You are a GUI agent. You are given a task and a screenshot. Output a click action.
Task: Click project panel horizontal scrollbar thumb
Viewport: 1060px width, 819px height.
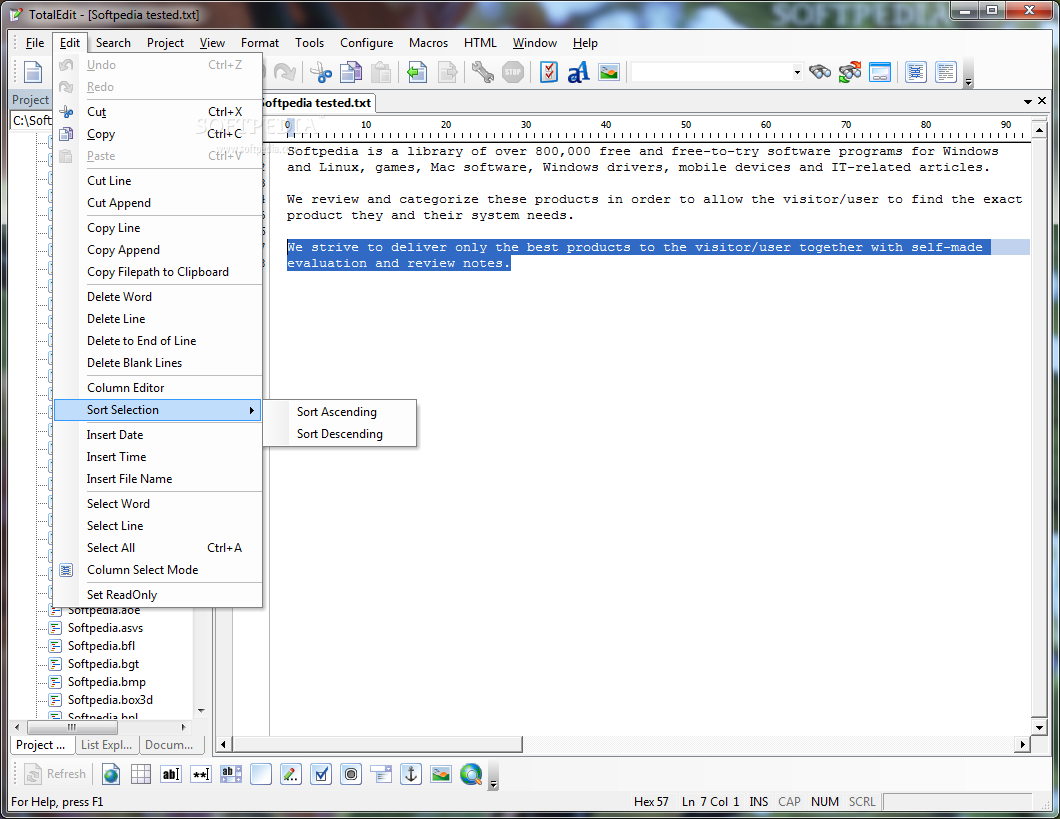coord(72,728)
